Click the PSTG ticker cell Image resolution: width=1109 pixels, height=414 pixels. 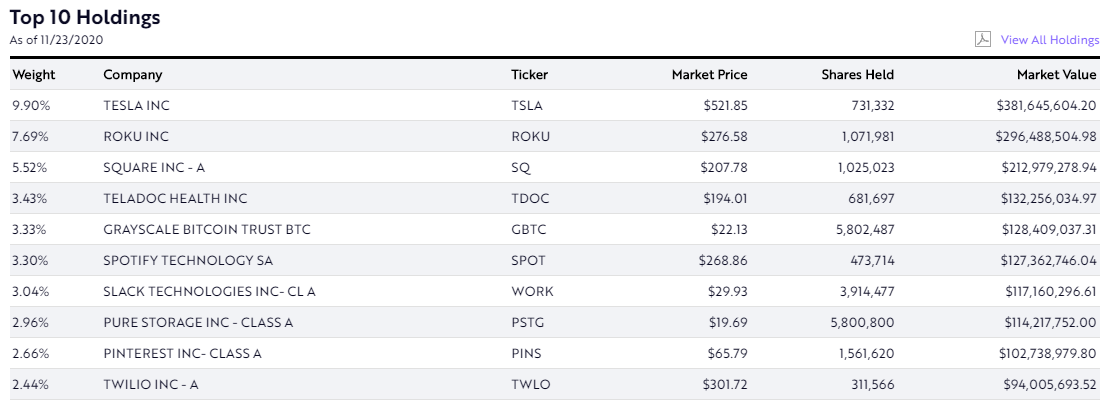pos(529,323)
